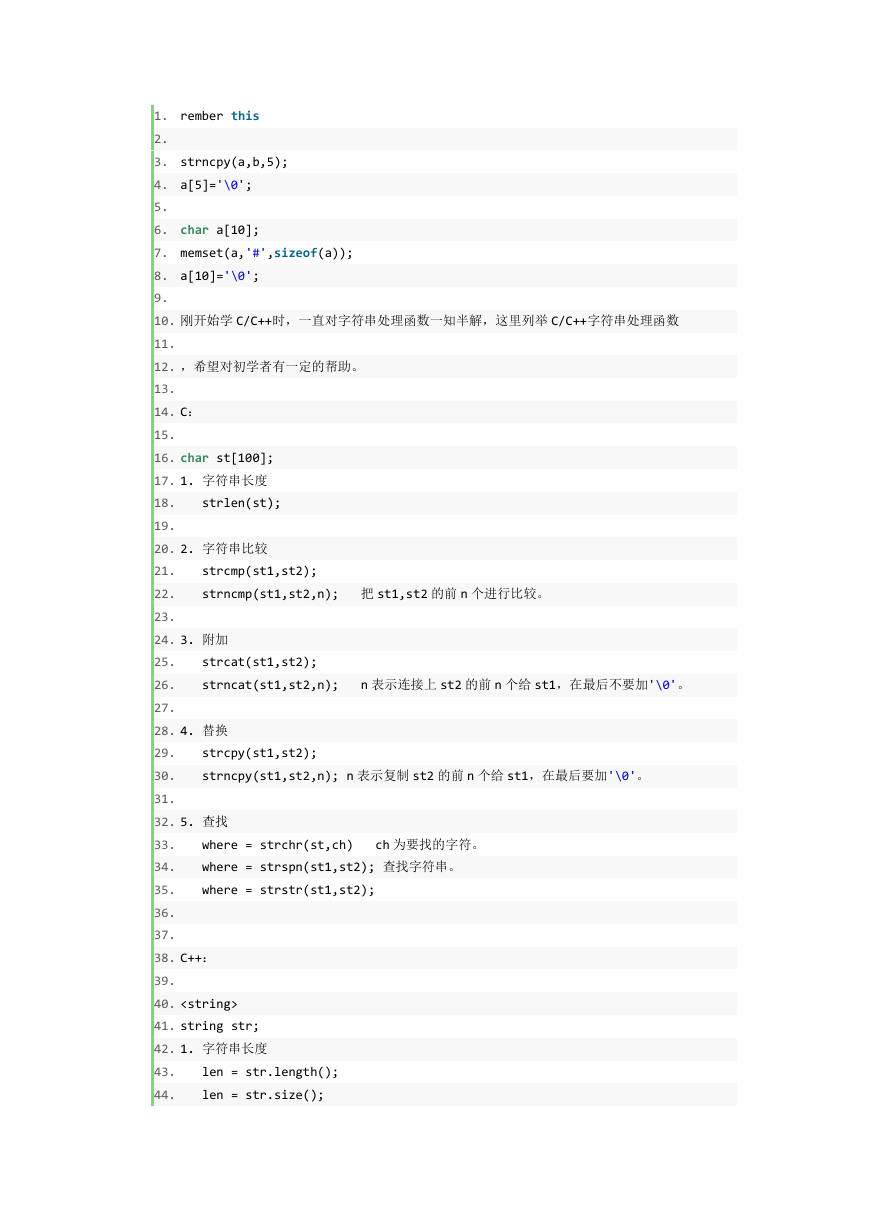The width and height of the screenshot is (869, 1228).
Task: Click the heading '2. 字符串比较'
Action: [224, 549]
